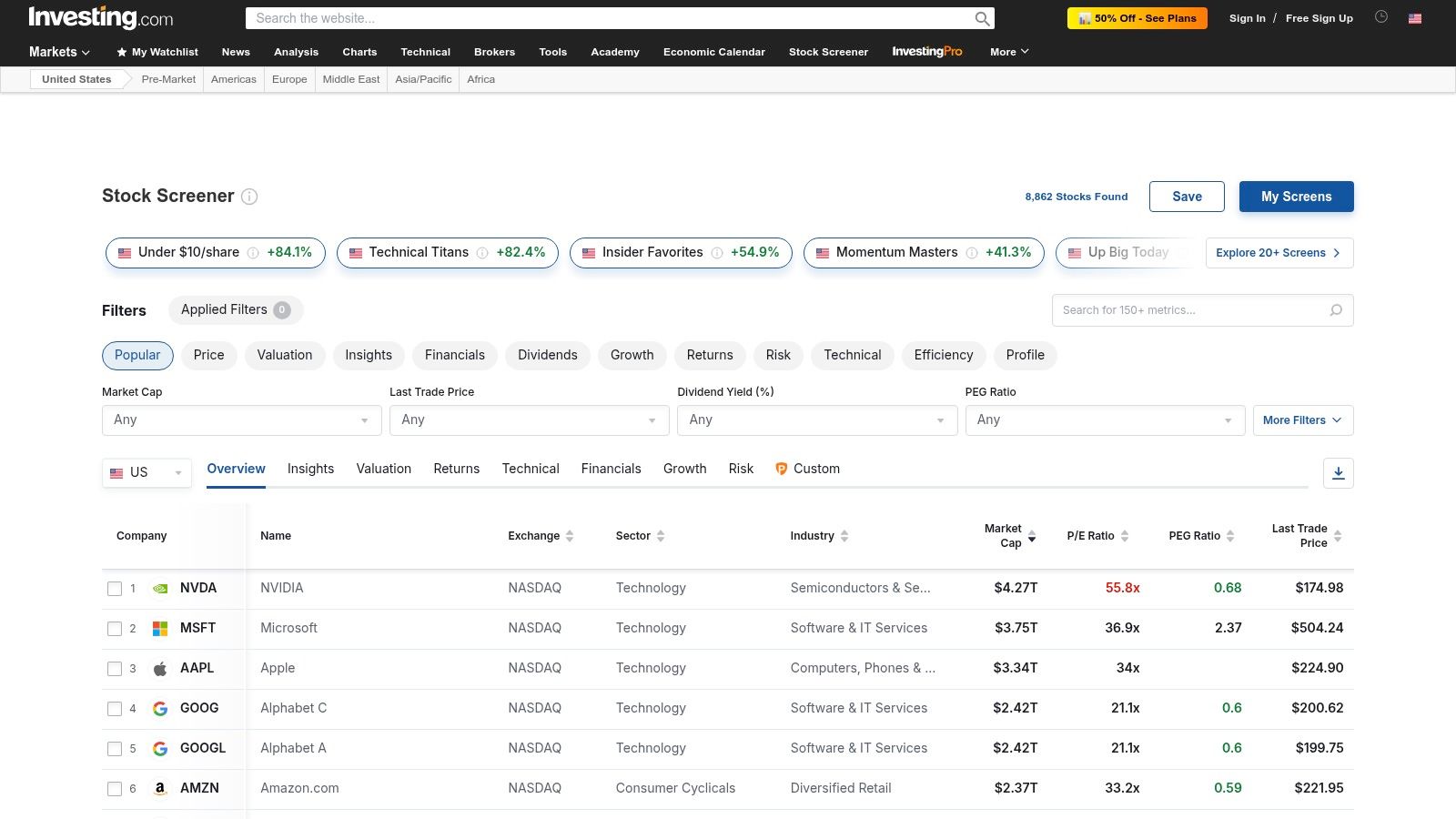The height and width of the screenshot is (819, 1456).
Task: Check the MSFT row checkbox
Action: 115,629
